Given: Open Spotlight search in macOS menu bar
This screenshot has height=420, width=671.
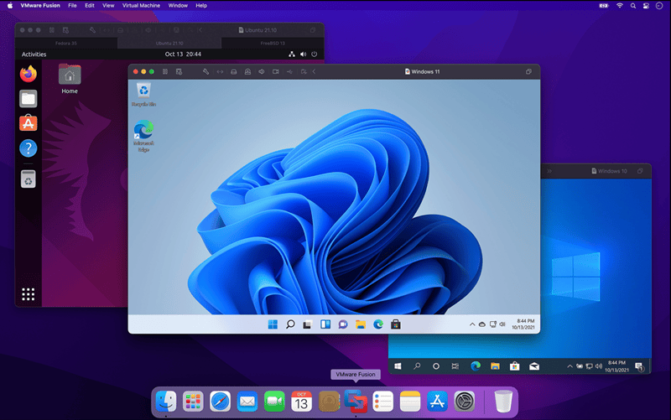Looking at the screenshot, I should (633, 6).
